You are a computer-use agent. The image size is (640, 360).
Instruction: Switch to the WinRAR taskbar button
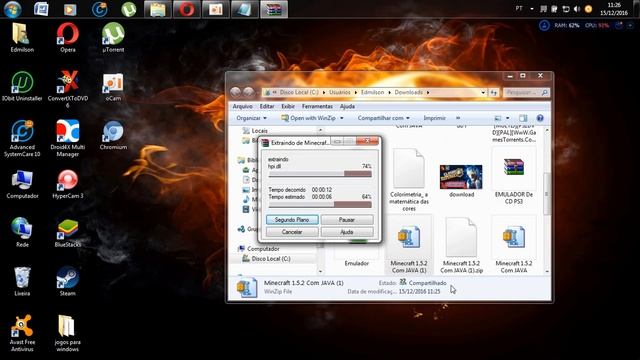[274, 9]
